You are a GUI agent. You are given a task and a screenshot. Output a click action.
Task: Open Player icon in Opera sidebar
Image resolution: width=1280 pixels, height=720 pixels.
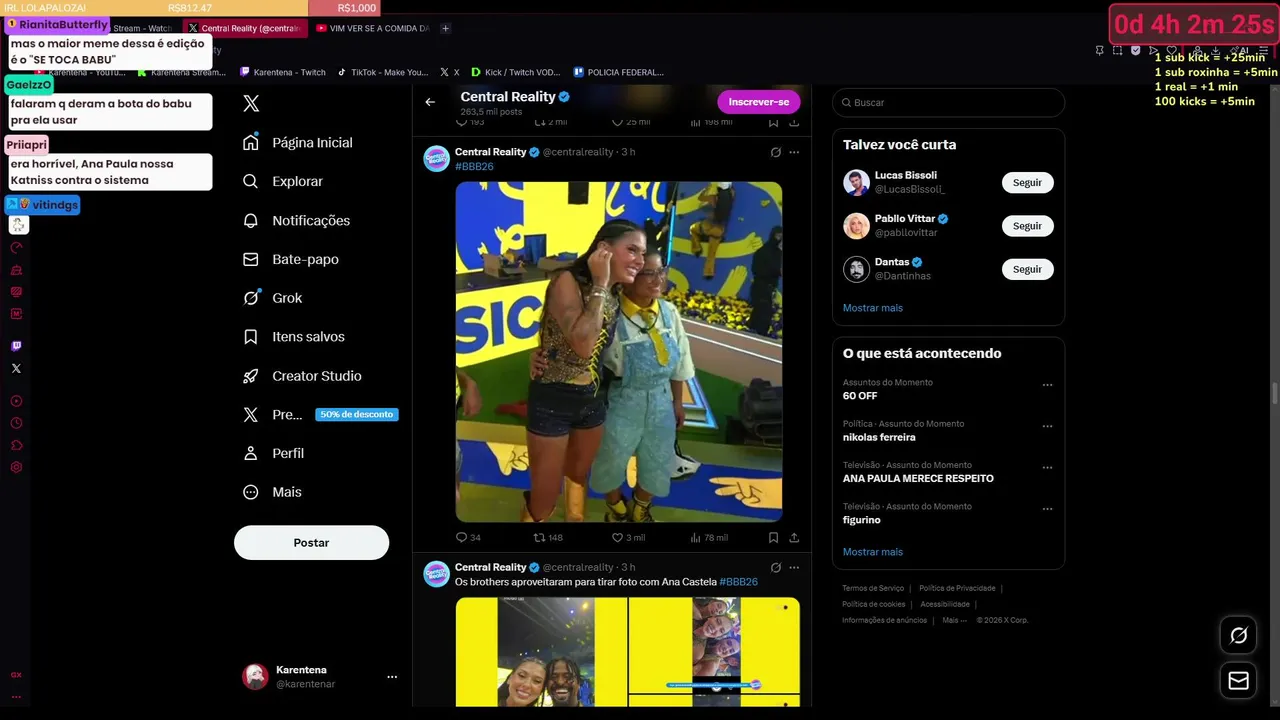16,401
